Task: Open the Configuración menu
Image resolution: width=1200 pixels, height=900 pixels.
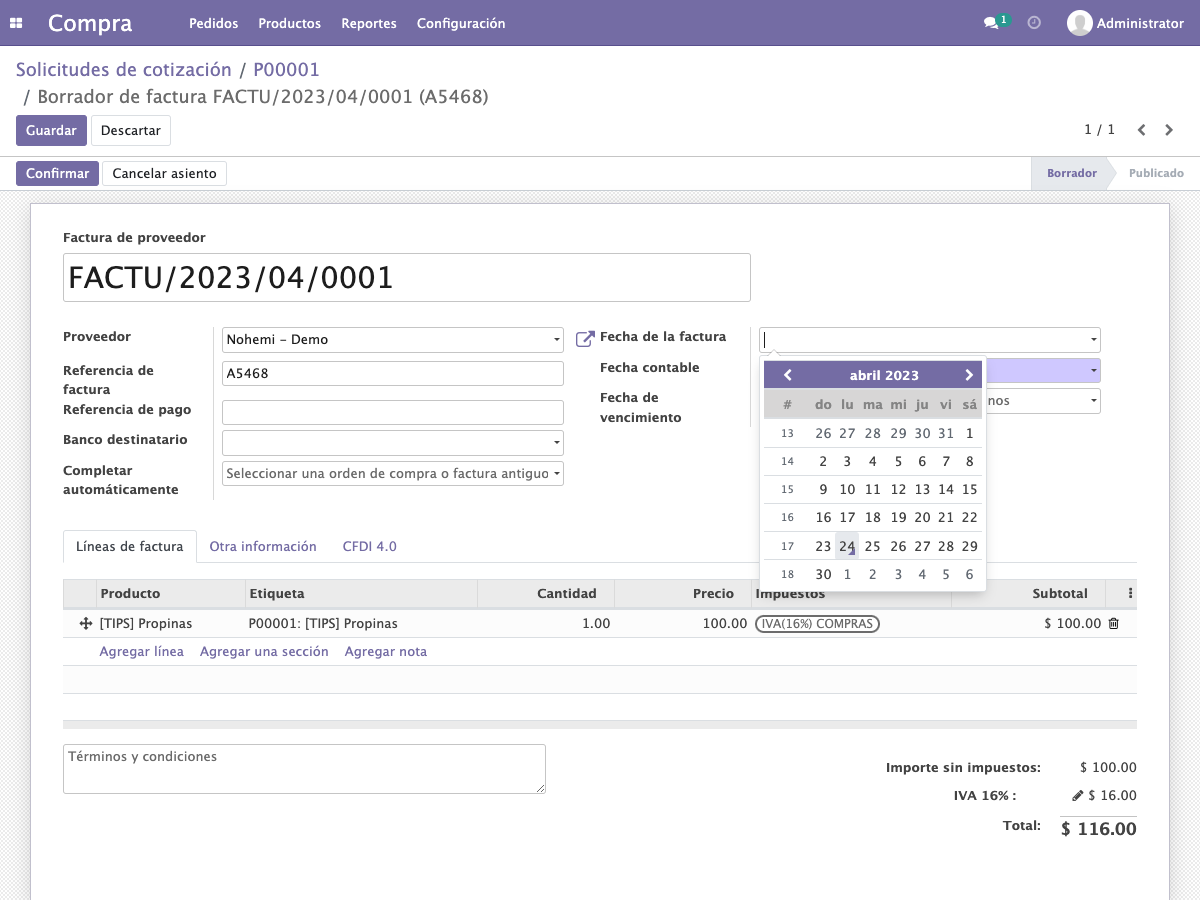Action: click(x=461, y=23)
